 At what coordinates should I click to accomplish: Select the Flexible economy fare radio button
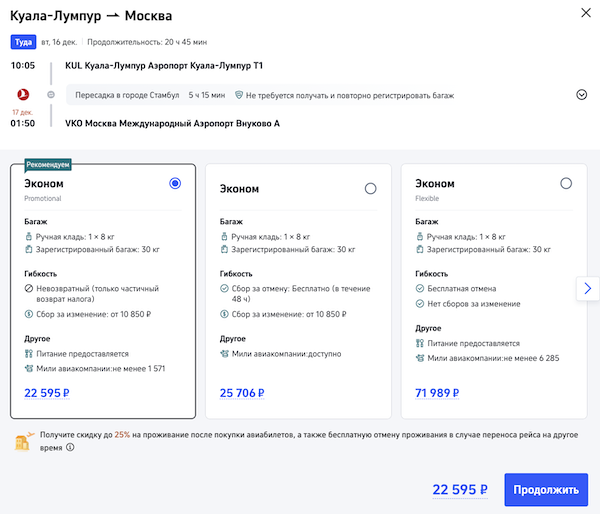(x=566, y=184)
